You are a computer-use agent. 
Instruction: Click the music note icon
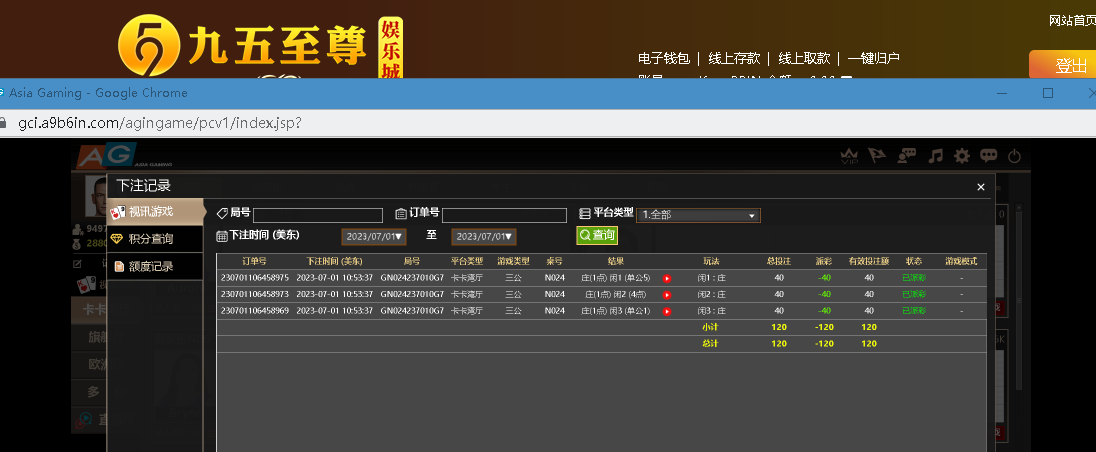(x=936, y=156)
